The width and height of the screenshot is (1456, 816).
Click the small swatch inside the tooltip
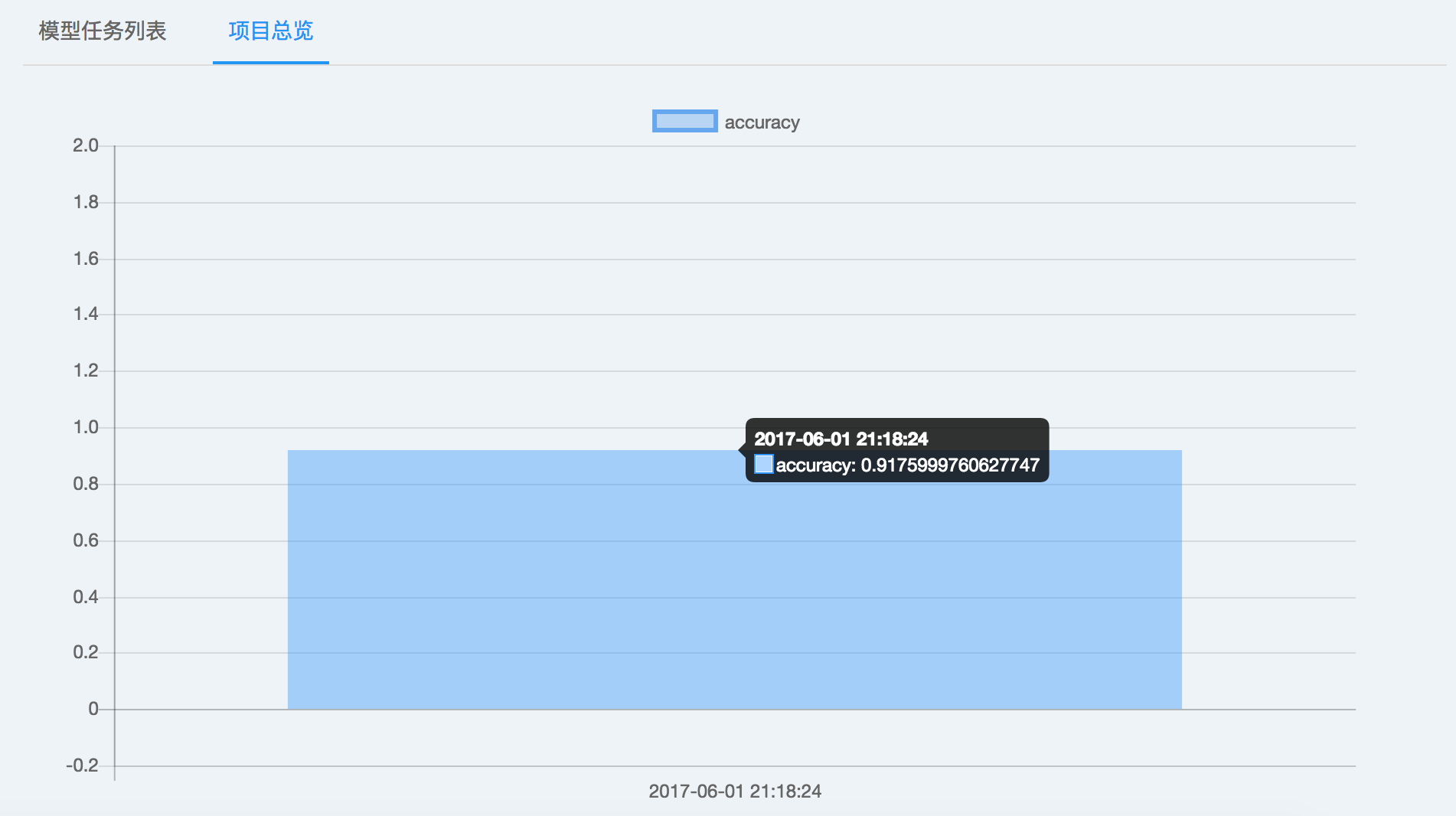[x=763, y=465]
